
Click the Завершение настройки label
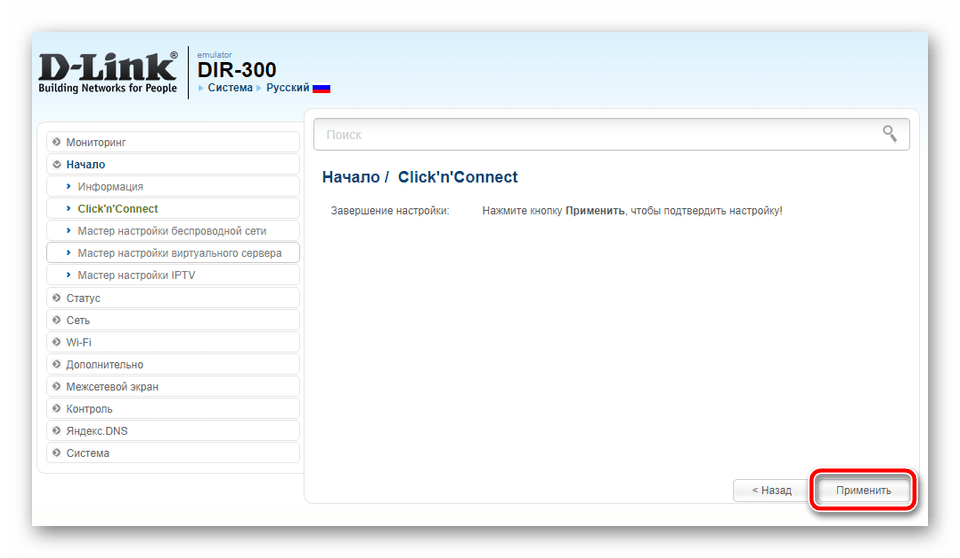click(x=390, y=211)
